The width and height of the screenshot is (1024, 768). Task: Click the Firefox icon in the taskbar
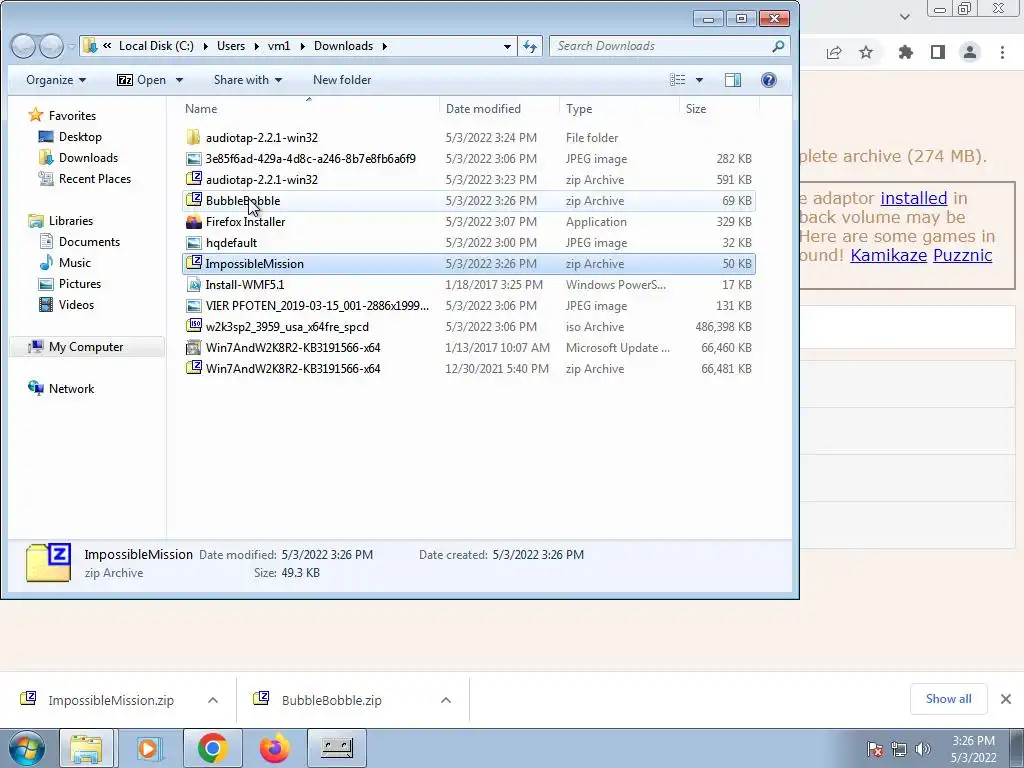(x=275, y=748)
